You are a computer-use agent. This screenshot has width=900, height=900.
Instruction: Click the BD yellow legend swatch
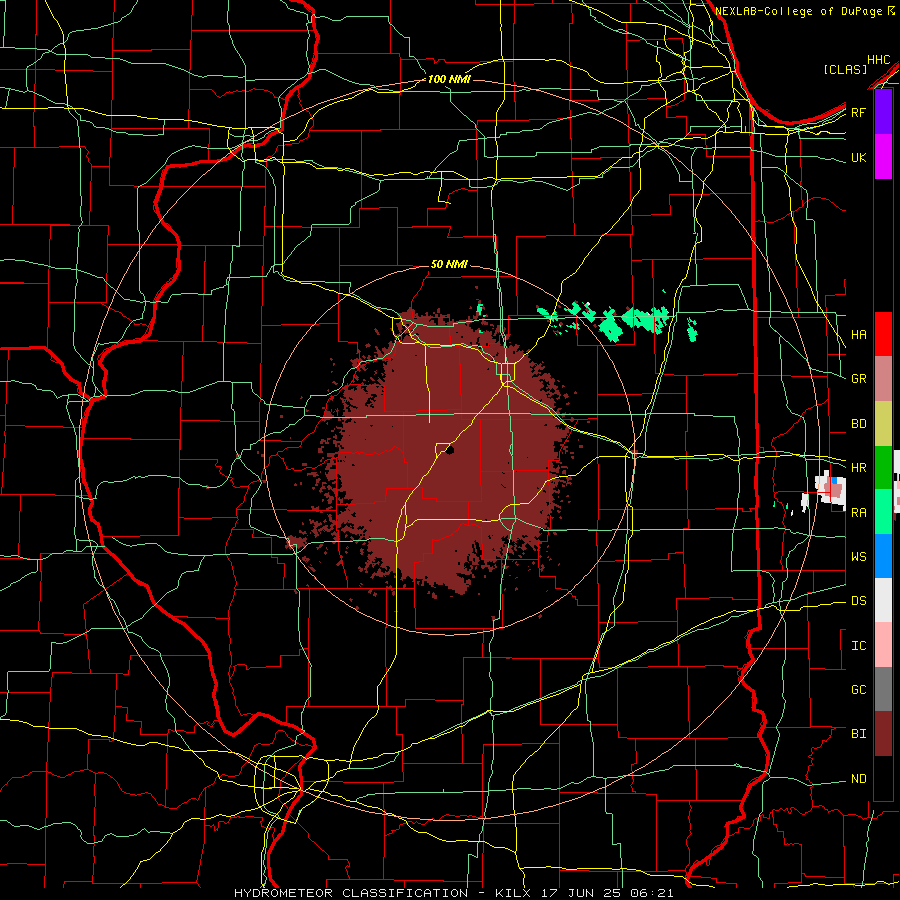point(883,423)
